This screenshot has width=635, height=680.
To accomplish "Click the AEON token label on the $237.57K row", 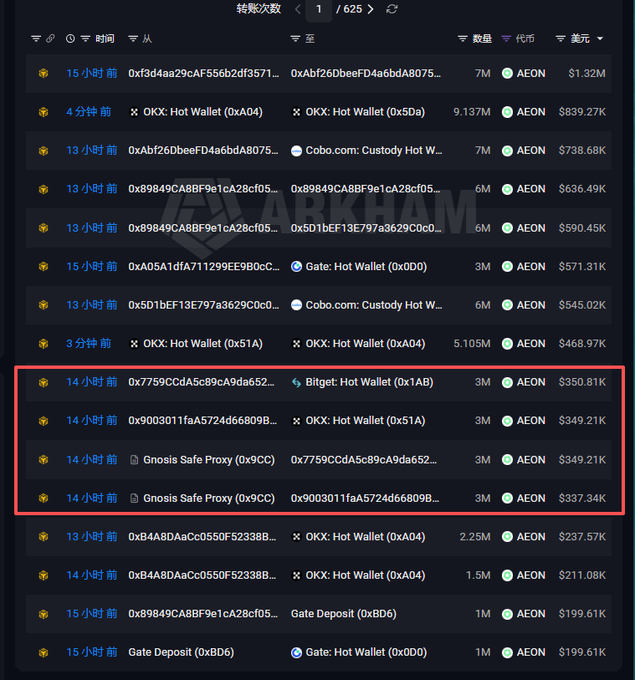I will 531,536.
